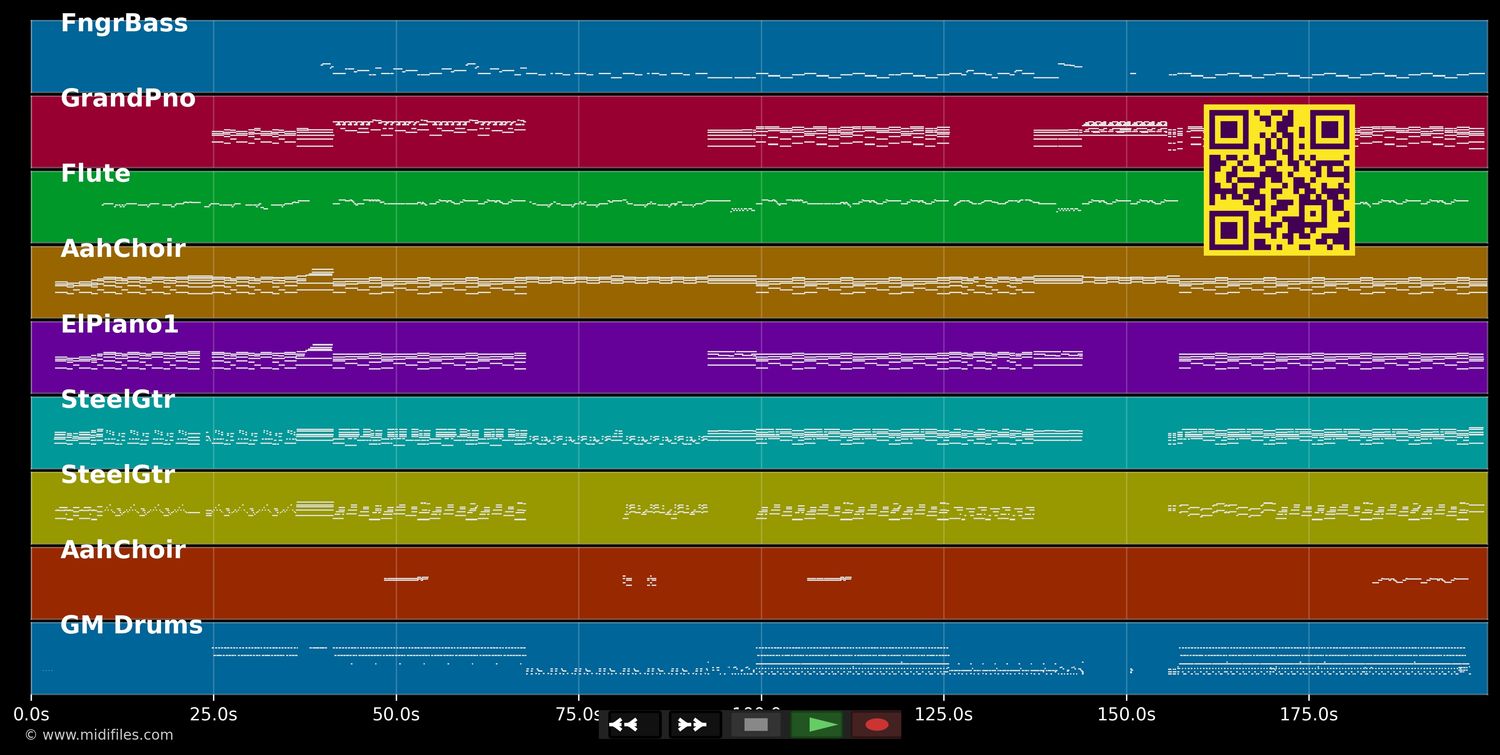1500x755 pixels.
Task: Click the rewind button
Action: pos(633,725)
